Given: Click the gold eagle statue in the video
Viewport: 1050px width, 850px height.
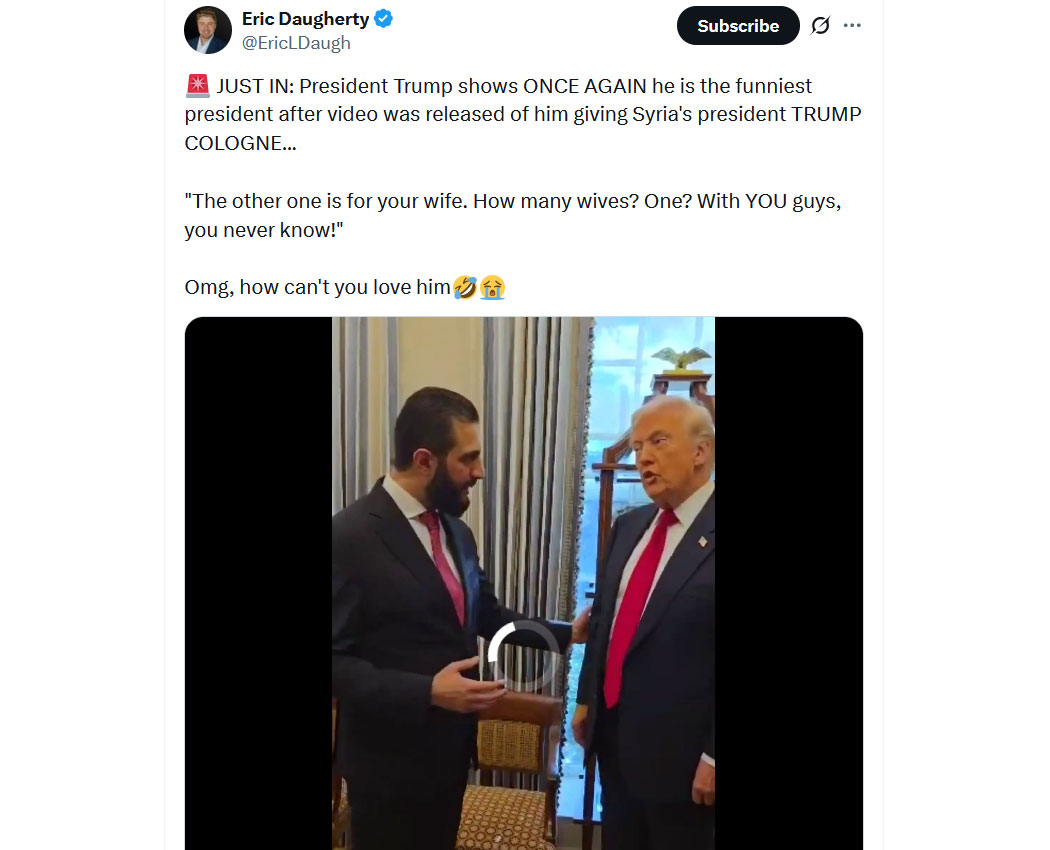Looking at the screenshot, I should coord(681,359).
